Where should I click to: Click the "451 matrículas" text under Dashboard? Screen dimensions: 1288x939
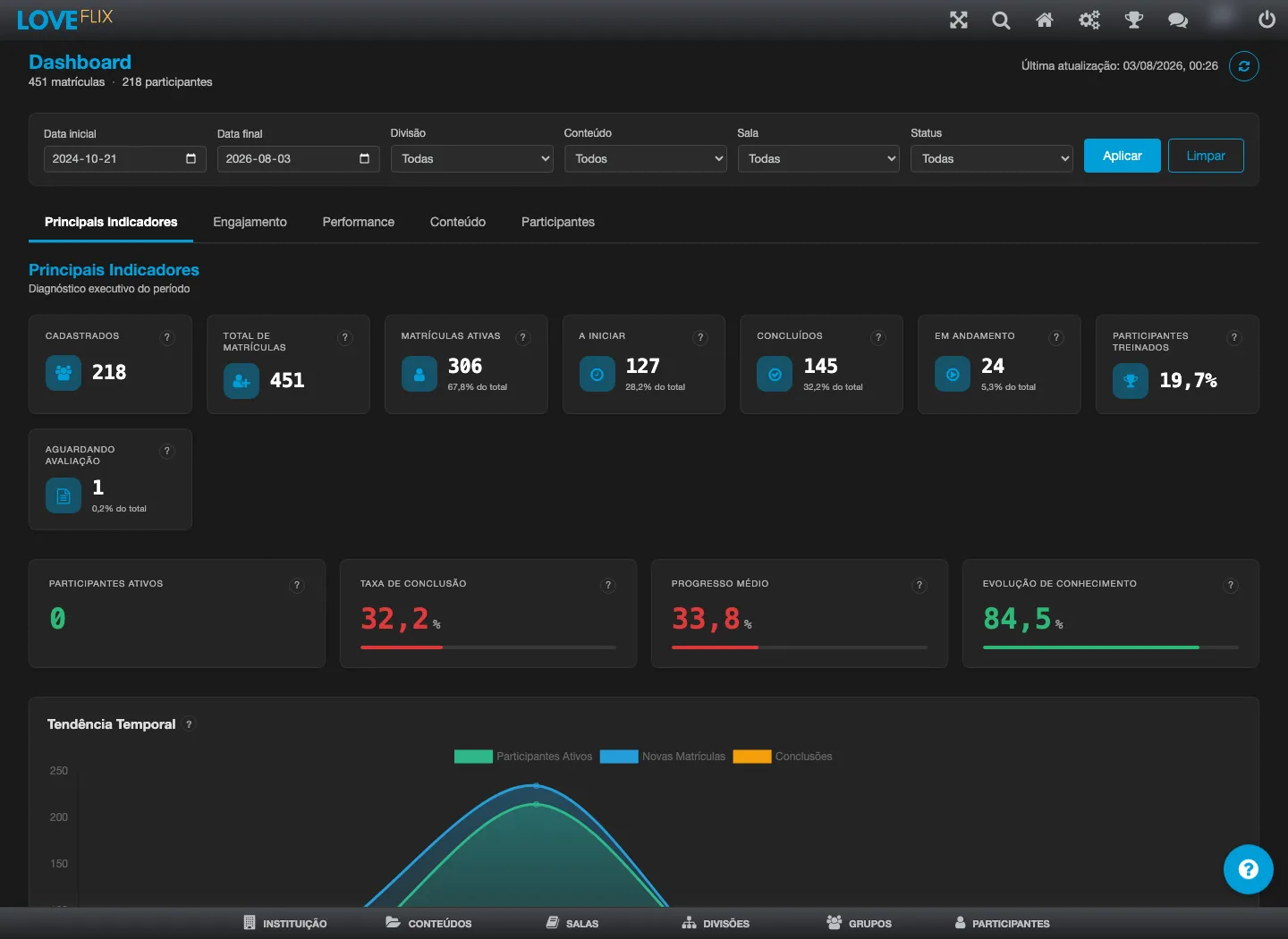(x=66, y=82)
